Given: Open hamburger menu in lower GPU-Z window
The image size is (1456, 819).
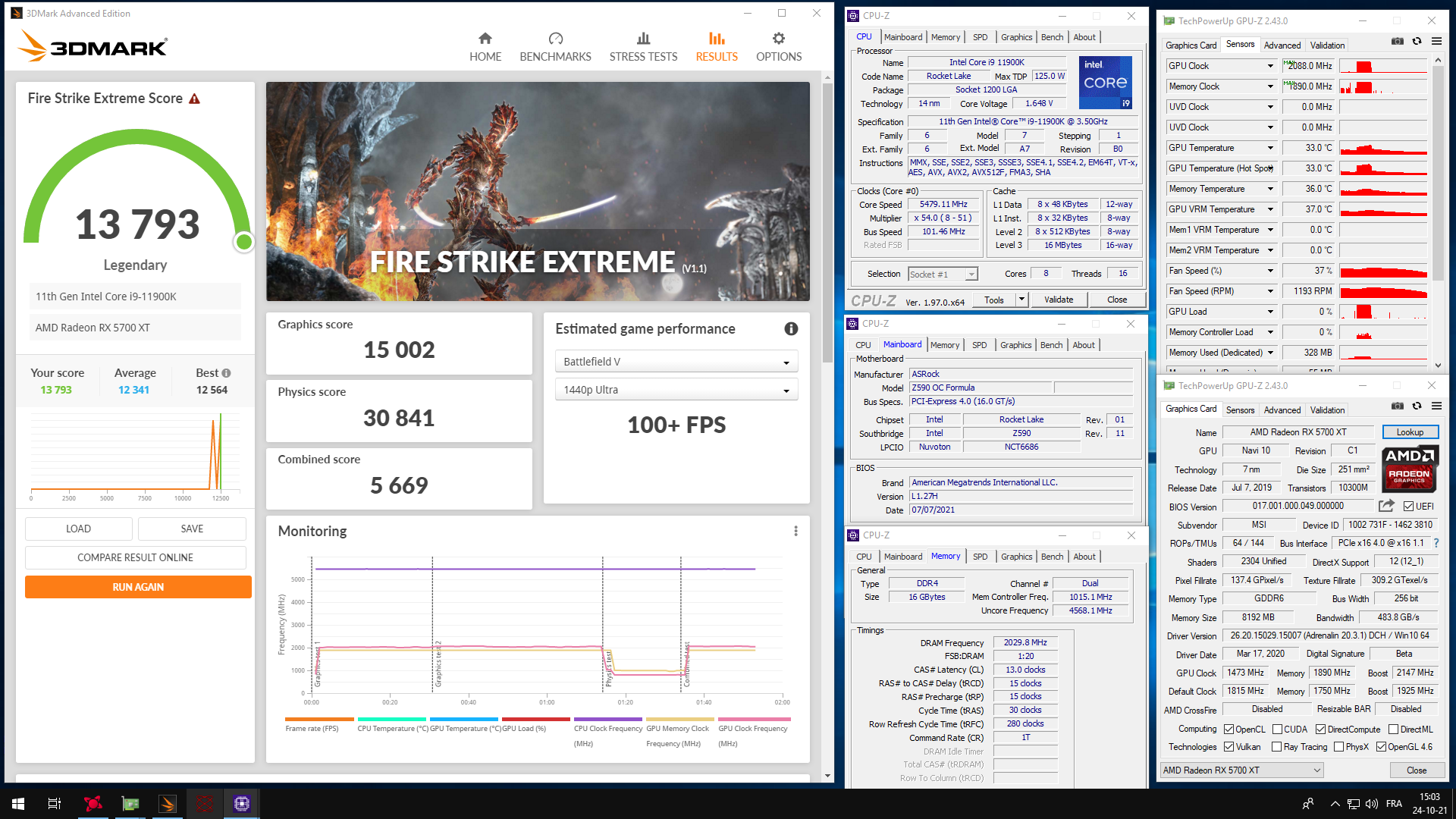Looking at the screenshot, I should (1436, 406).
